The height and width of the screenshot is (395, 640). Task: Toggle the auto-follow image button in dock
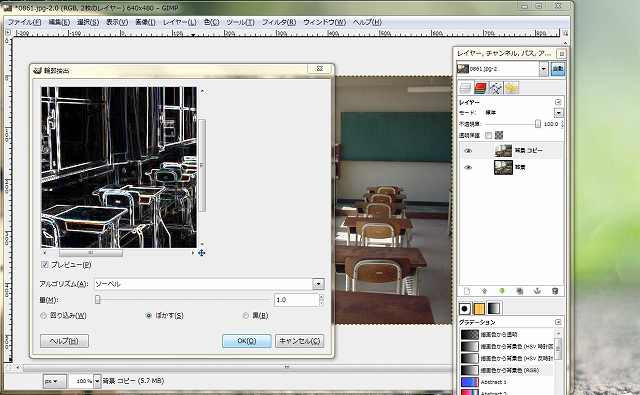[x=558, y=69]
